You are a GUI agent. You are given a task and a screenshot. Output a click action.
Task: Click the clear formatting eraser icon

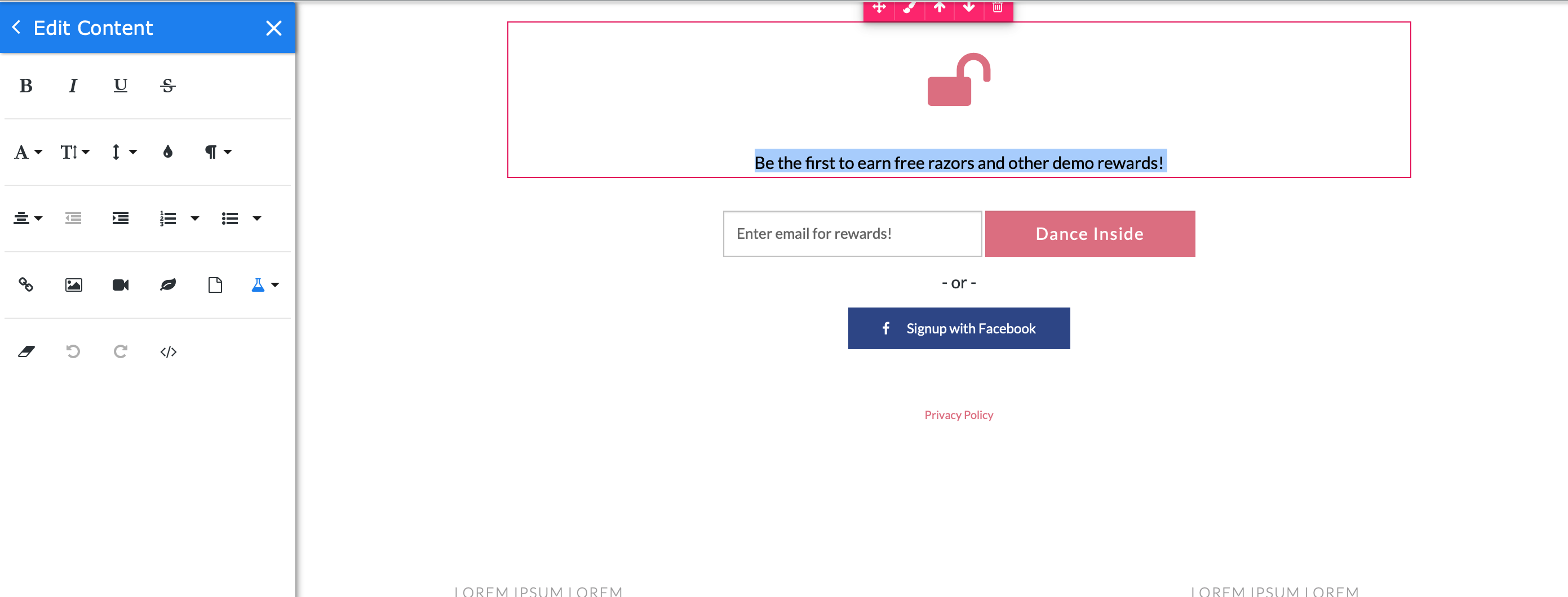click(26, 351)
